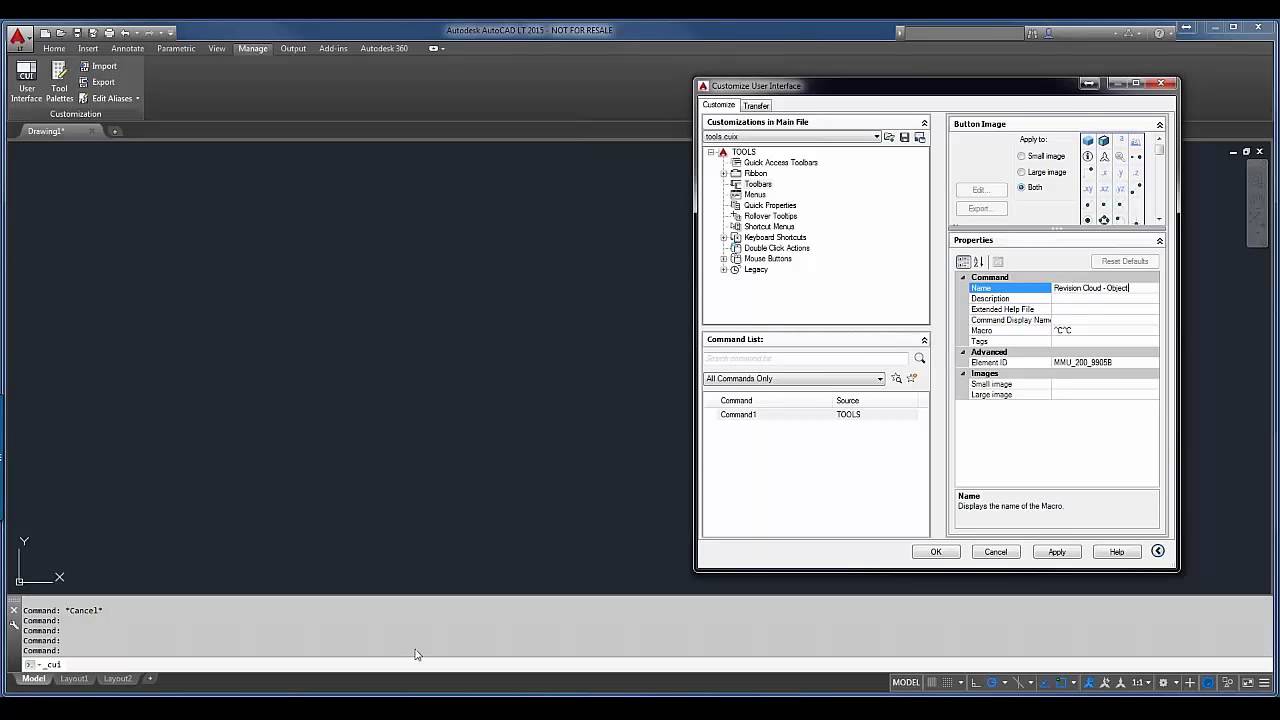Expand the Mouse Buttons tree node

(724, 258)
